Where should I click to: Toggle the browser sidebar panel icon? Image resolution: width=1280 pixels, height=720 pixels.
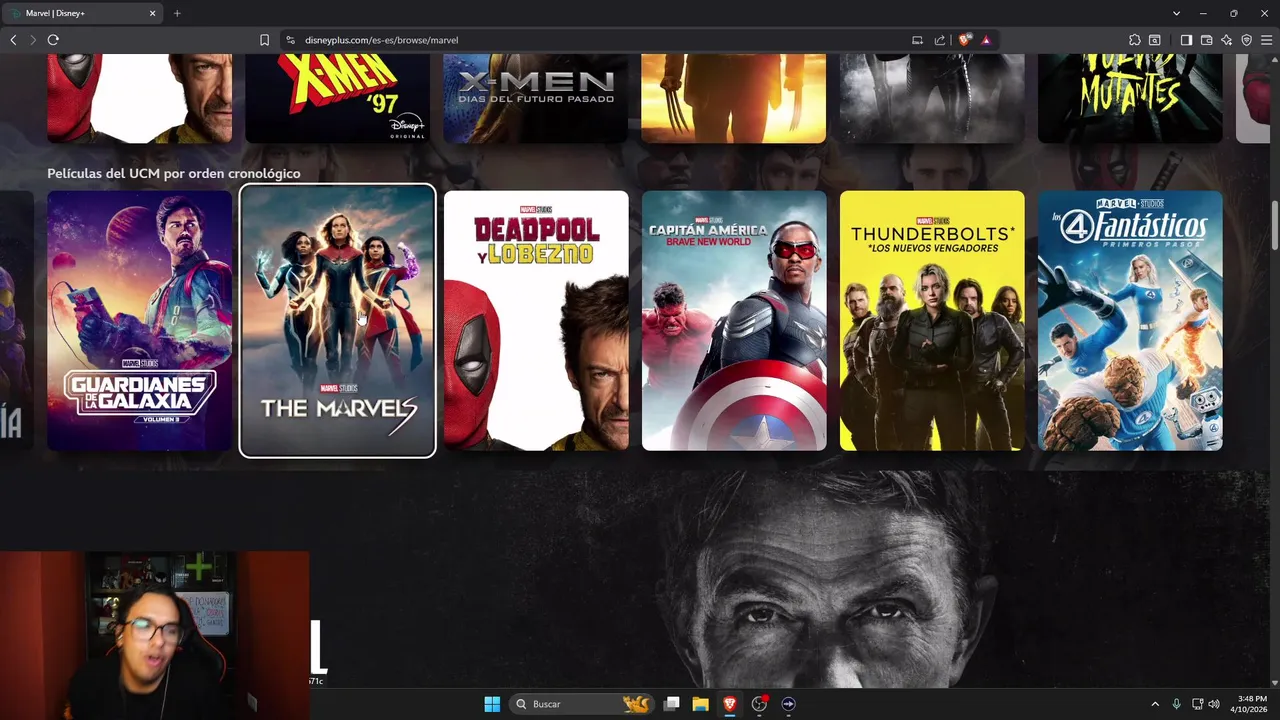coord(1186,40)
